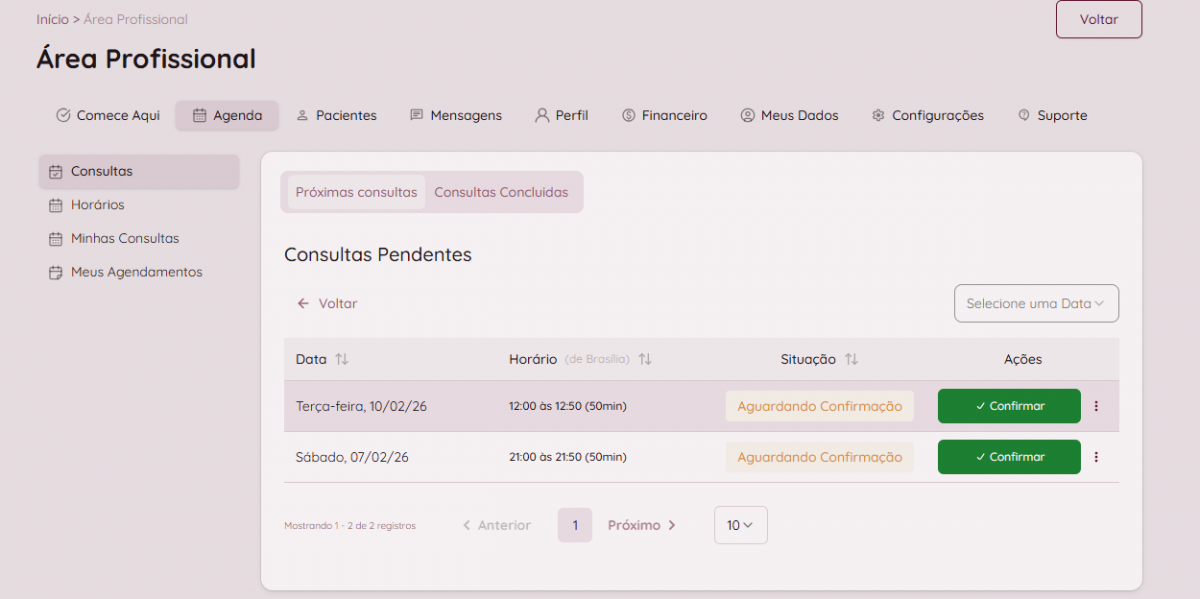Click sort arrows beside Situação header
Image resolution: width=1200 pixels, height=599 pixels.
(x=852, y=359)
